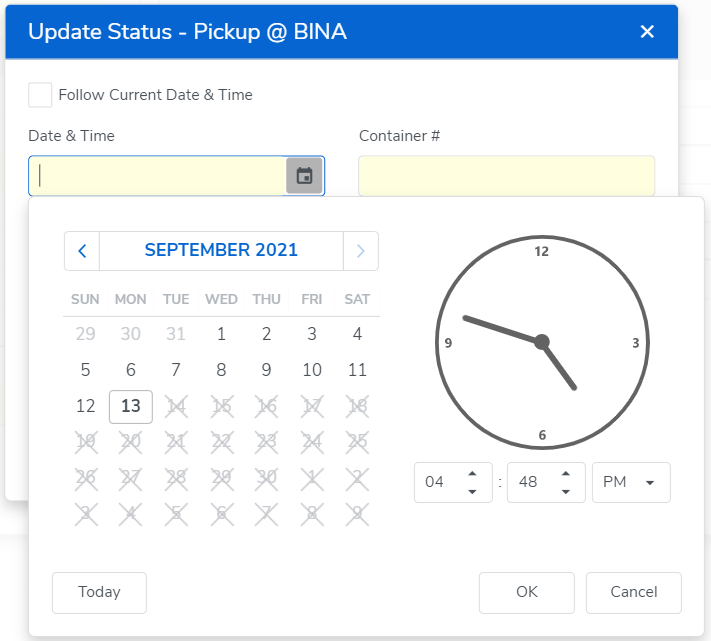Go to previous month using left chevron

pyautogui.click(x=82, y=251)
